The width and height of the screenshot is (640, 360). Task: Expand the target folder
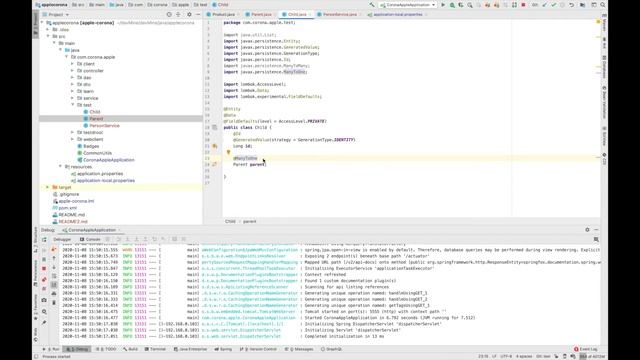(48, 187)
